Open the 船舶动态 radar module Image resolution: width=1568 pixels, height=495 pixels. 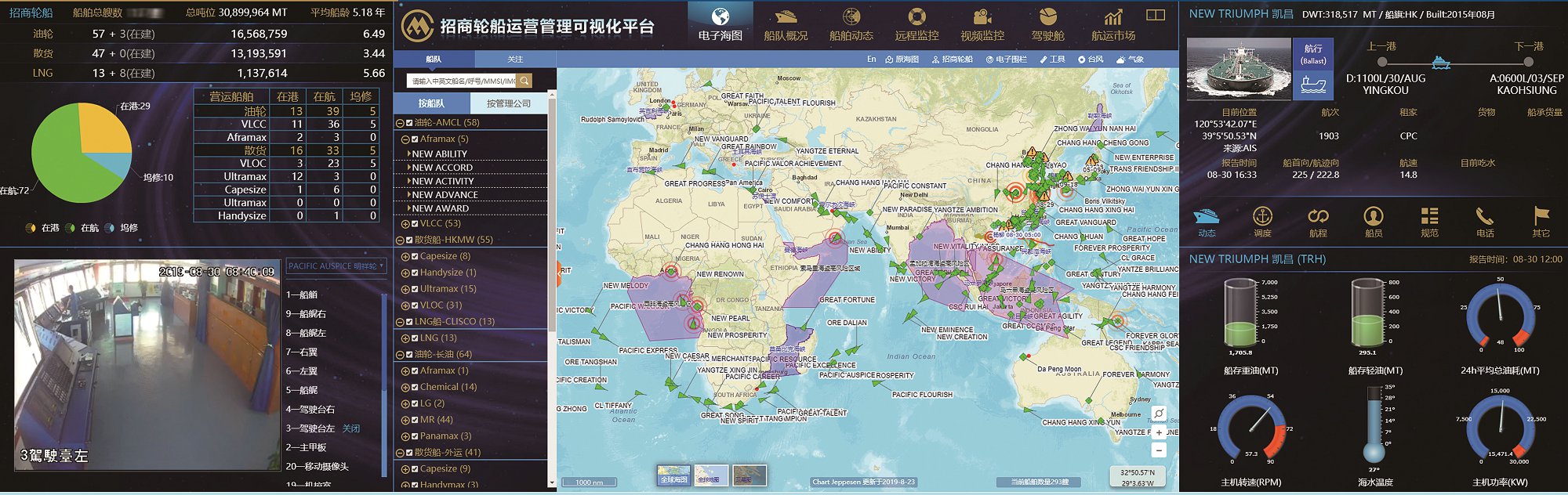(x=851, y=23)
